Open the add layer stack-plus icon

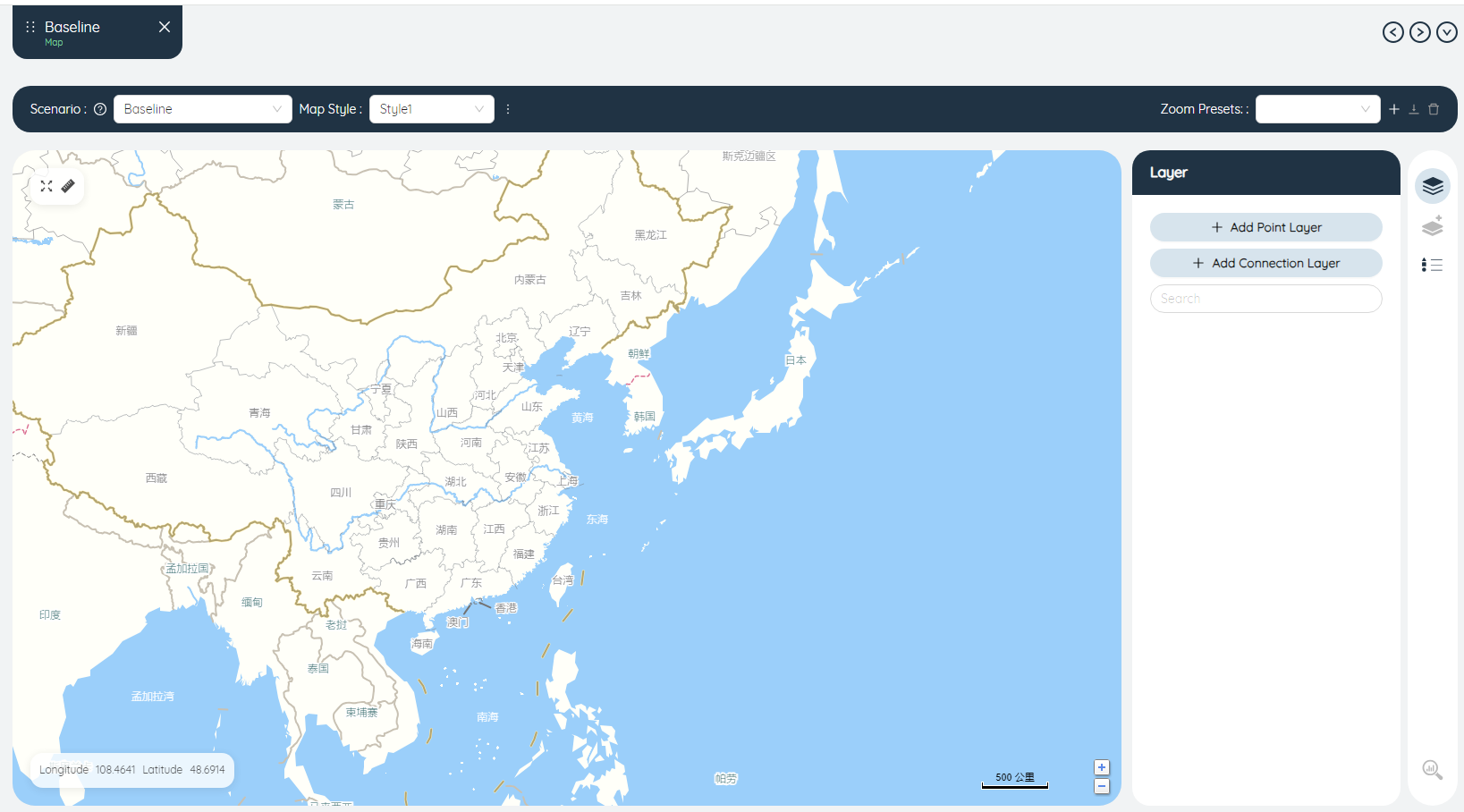[x=1433, y=225]
